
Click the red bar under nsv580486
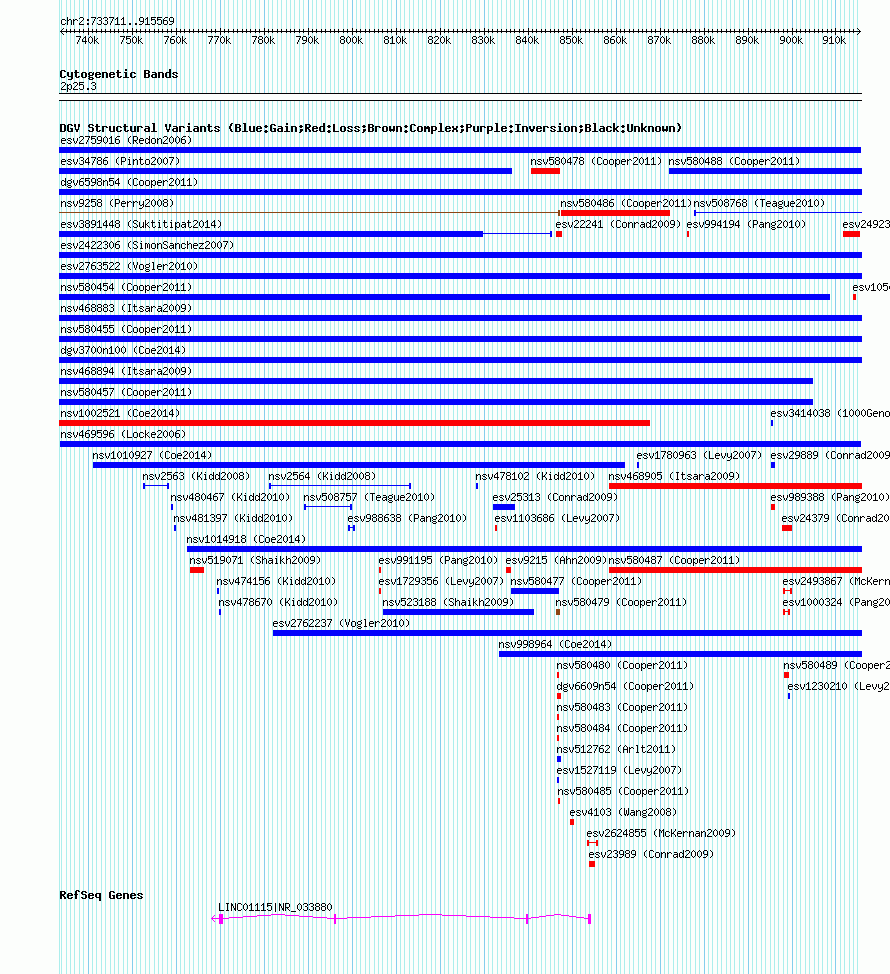(615, 213)
